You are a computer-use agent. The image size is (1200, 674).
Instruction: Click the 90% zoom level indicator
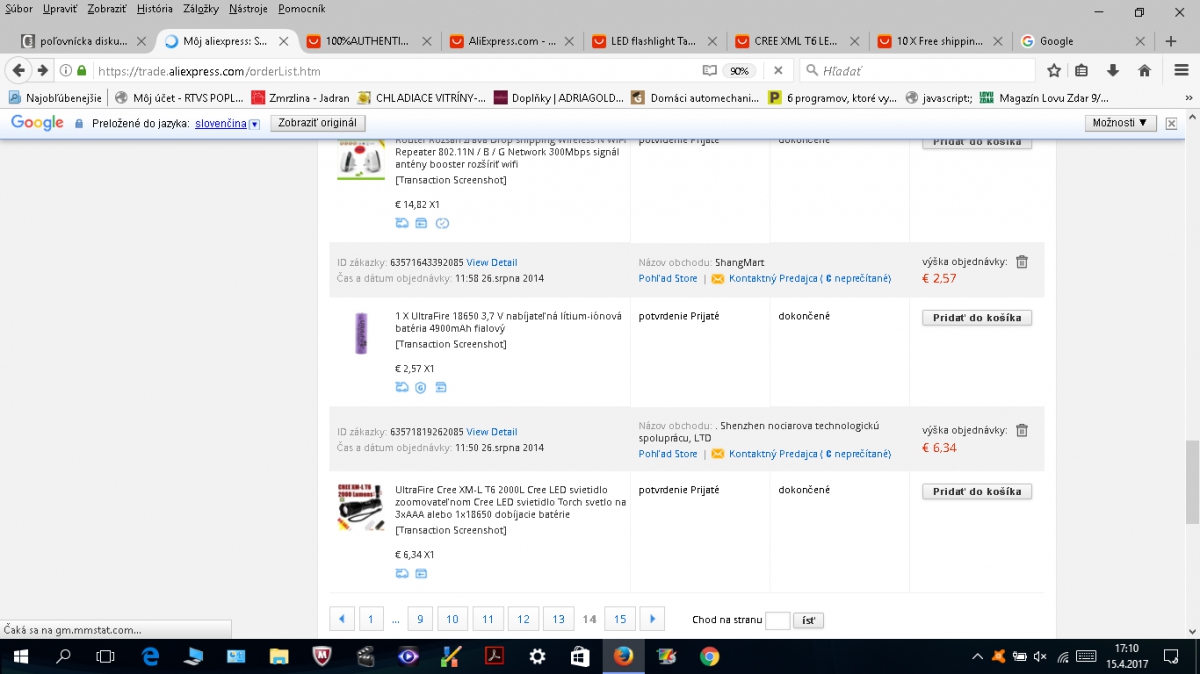point(739,71)
